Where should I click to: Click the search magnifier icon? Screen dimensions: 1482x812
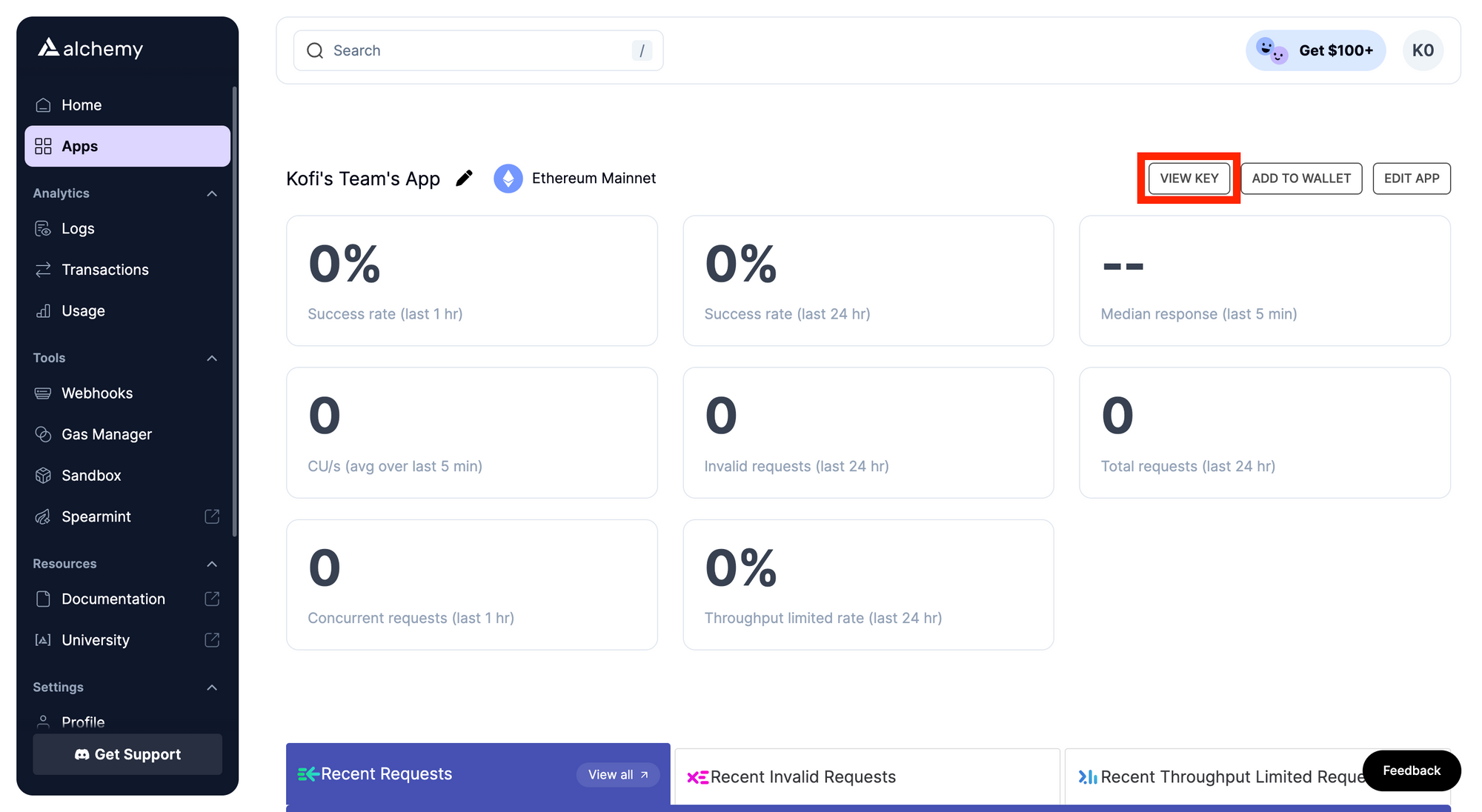pyautogui.click(x=315, y=50)
